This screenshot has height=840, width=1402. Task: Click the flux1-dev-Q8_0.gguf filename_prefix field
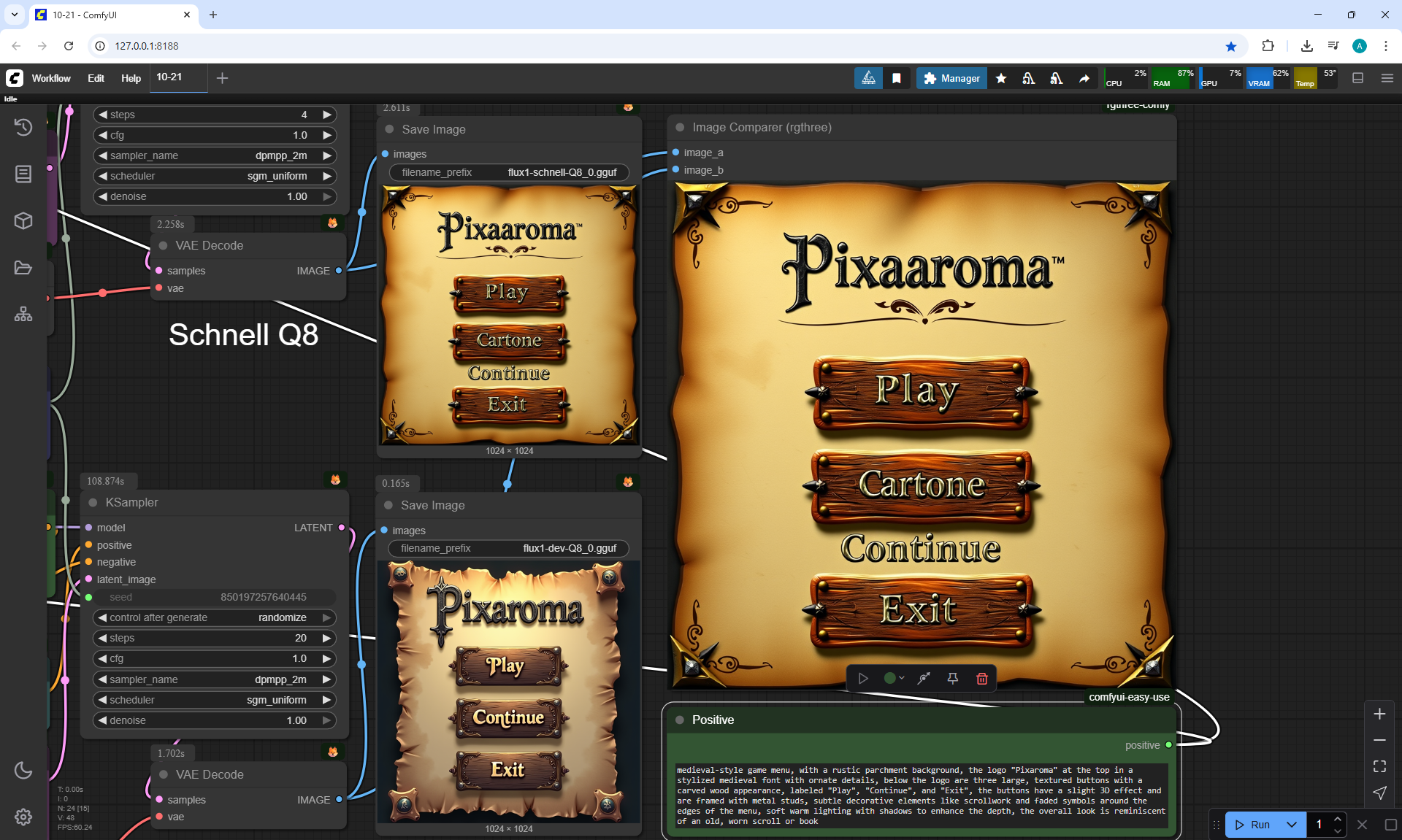(x=509, y=548)
